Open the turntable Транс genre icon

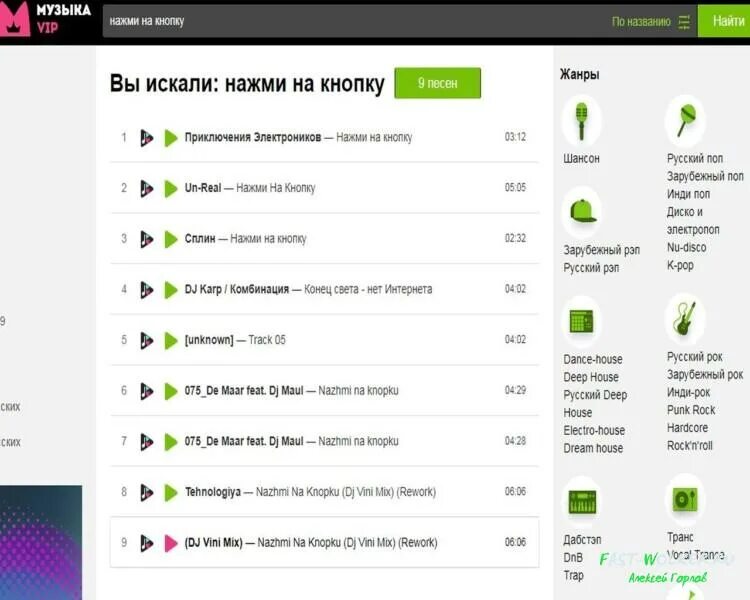coord(685,499)
